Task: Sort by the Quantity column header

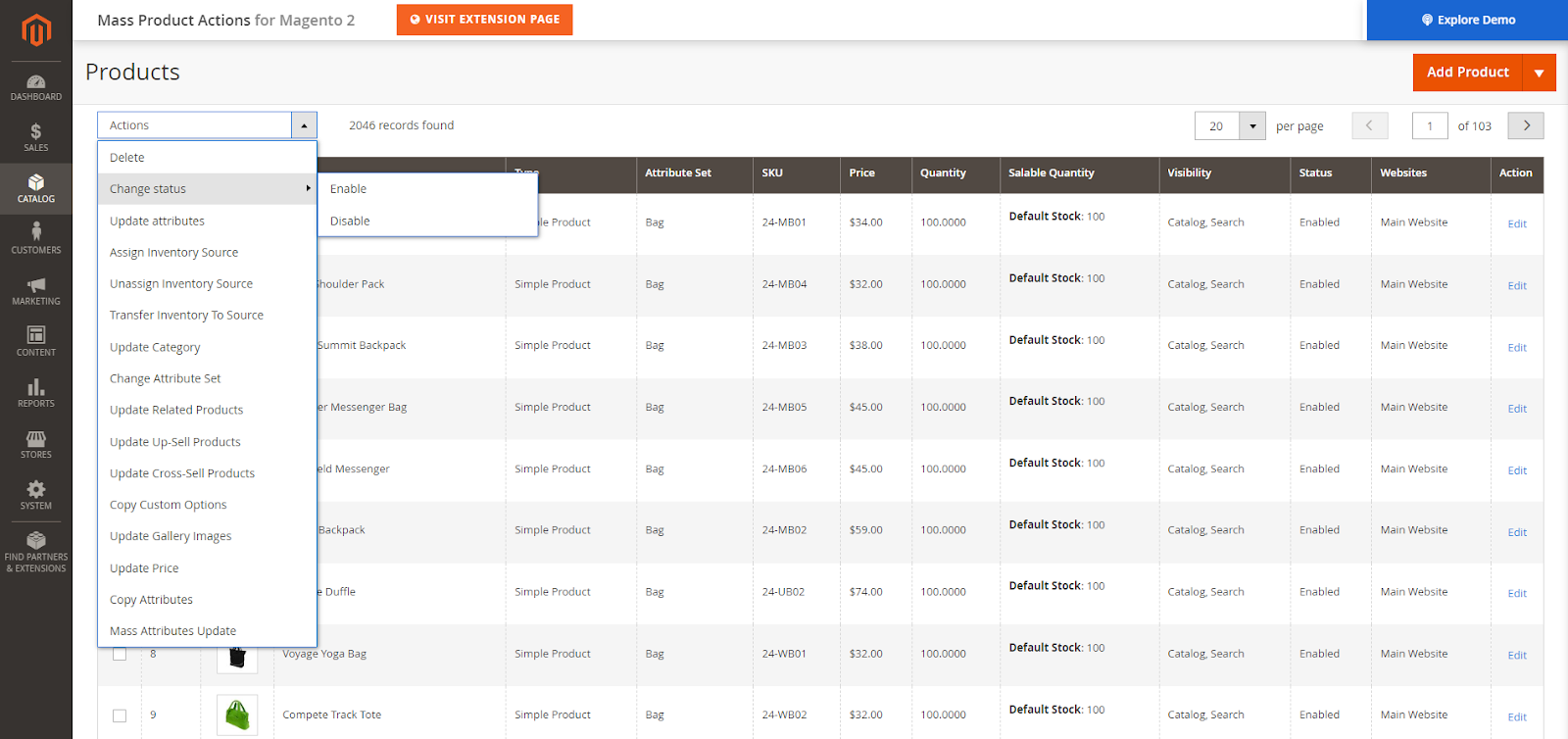Action: (955, 173)
